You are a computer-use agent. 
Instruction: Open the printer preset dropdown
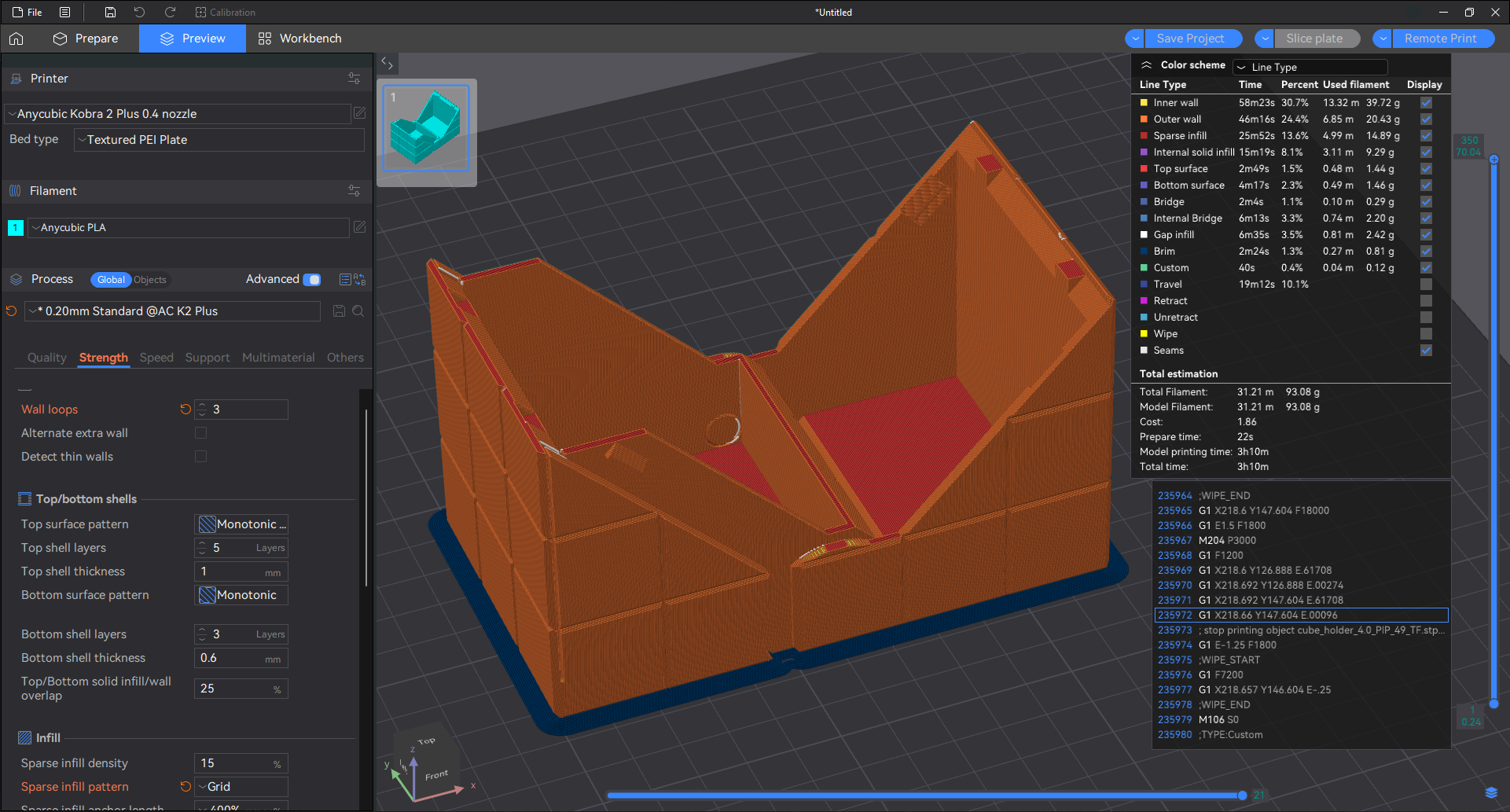tap(178, 114)
